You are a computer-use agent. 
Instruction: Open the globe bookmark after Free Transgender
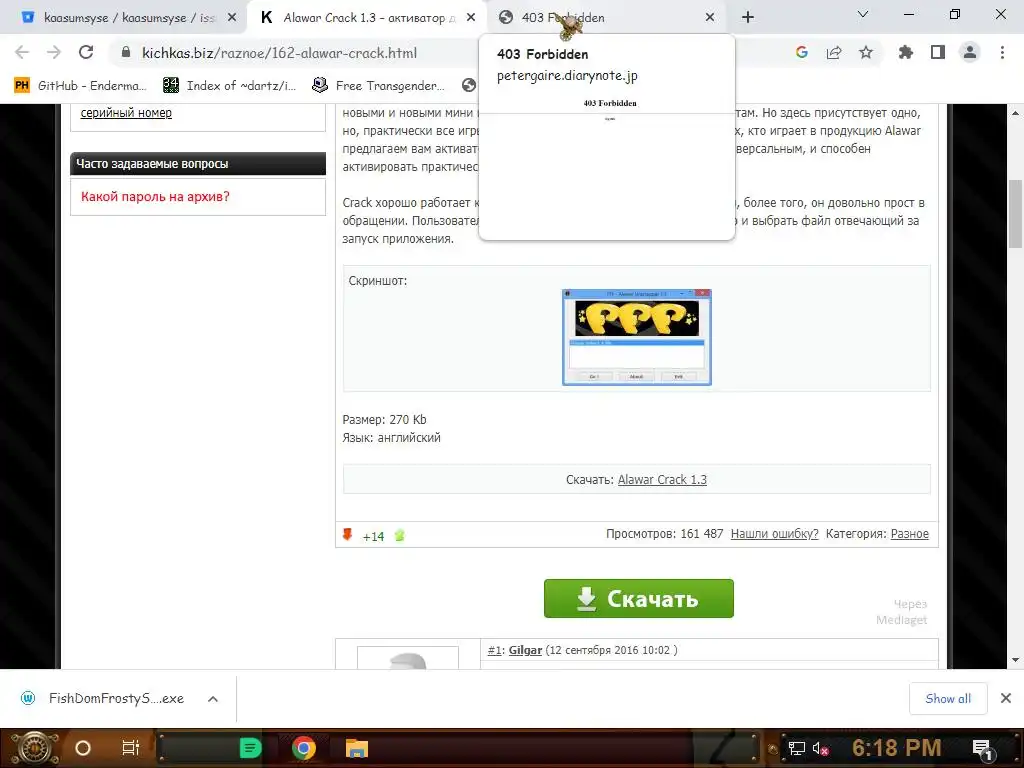click(x=468, y=85)
